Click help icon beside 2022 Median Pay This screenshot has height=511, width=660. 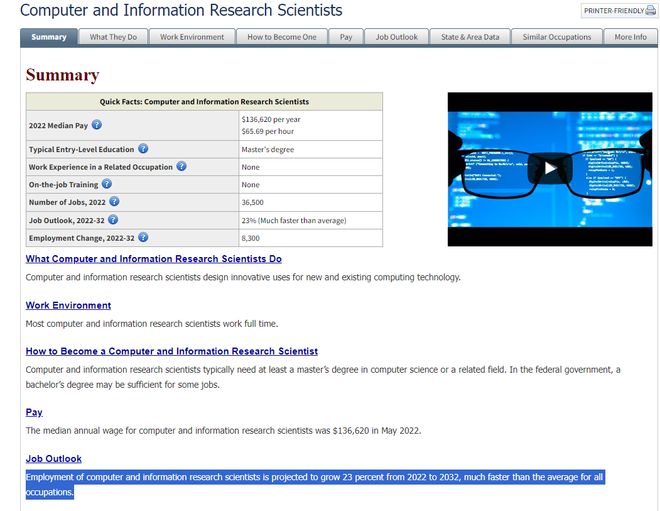pos(97,125)
